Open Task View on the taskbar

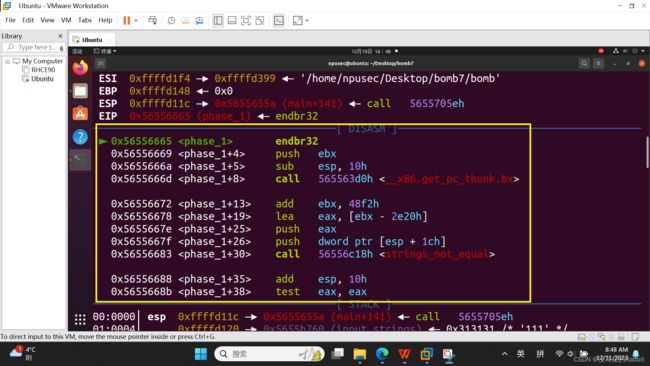coord(338,354)
